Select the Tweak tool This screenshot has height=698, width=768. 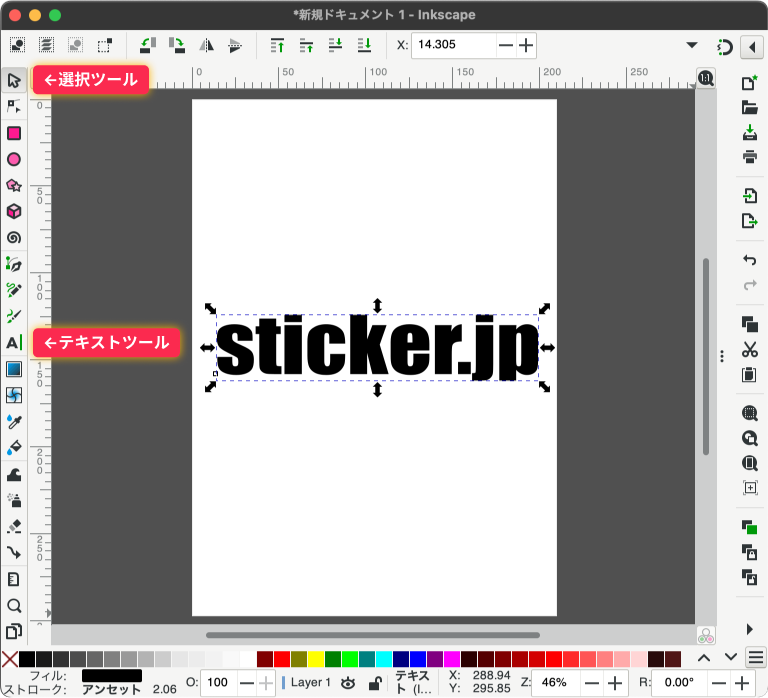(x=14, y=475)
